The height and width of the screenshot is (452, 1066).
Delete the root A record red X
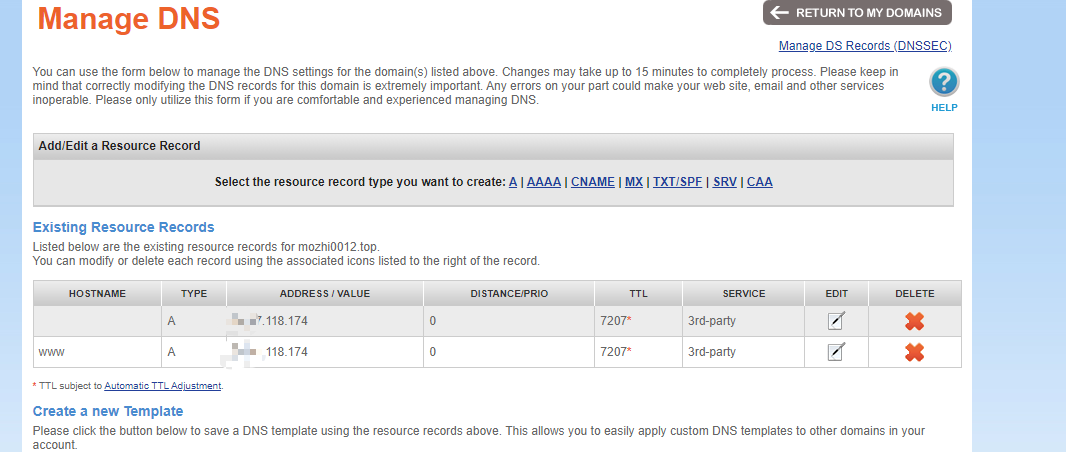[x=914, y=321]
